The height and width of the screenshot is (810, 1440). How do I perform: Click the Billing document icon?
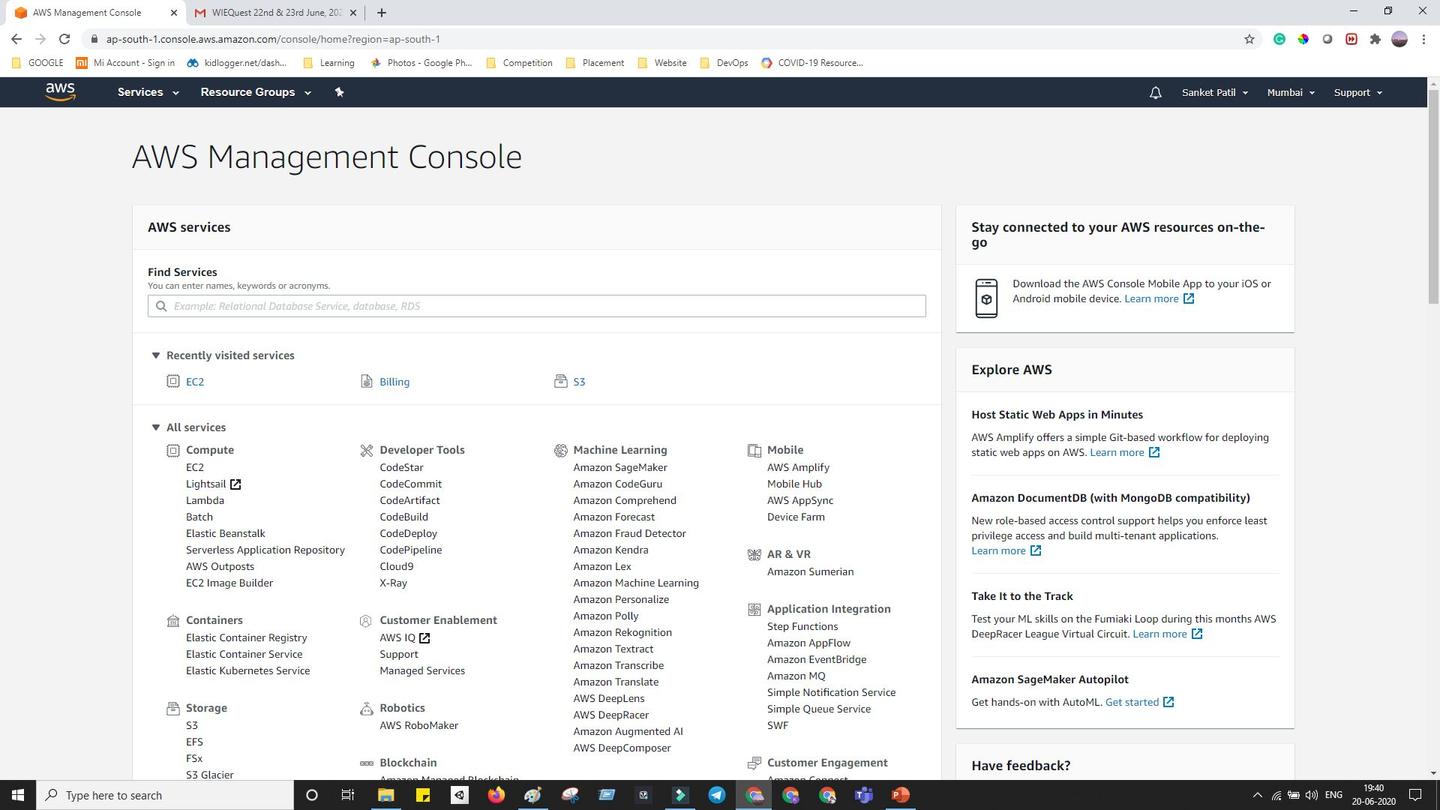367,381
